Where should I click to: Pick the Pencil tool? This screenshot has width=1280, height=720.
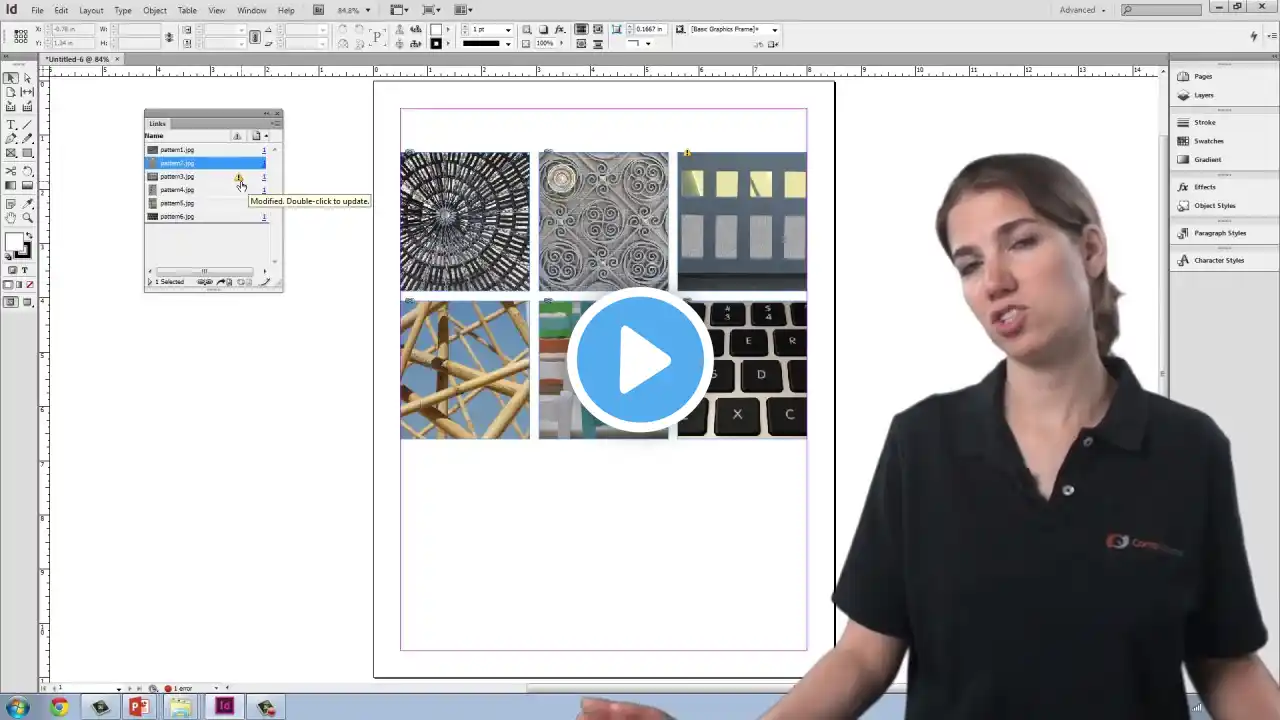point(27,139)
